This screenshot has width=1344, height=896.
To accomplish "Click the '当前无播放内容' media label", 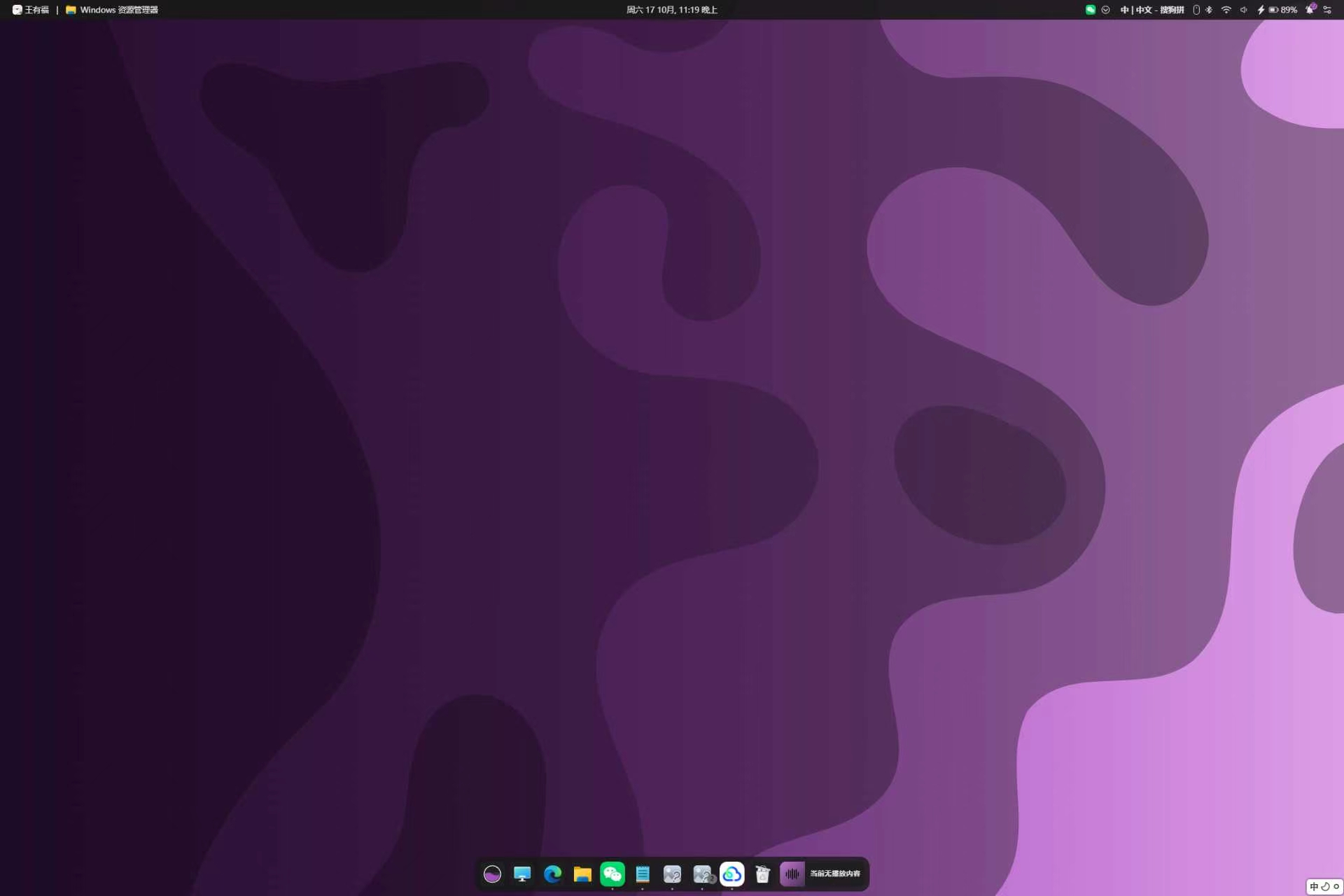I will click(x=835, y=874).
